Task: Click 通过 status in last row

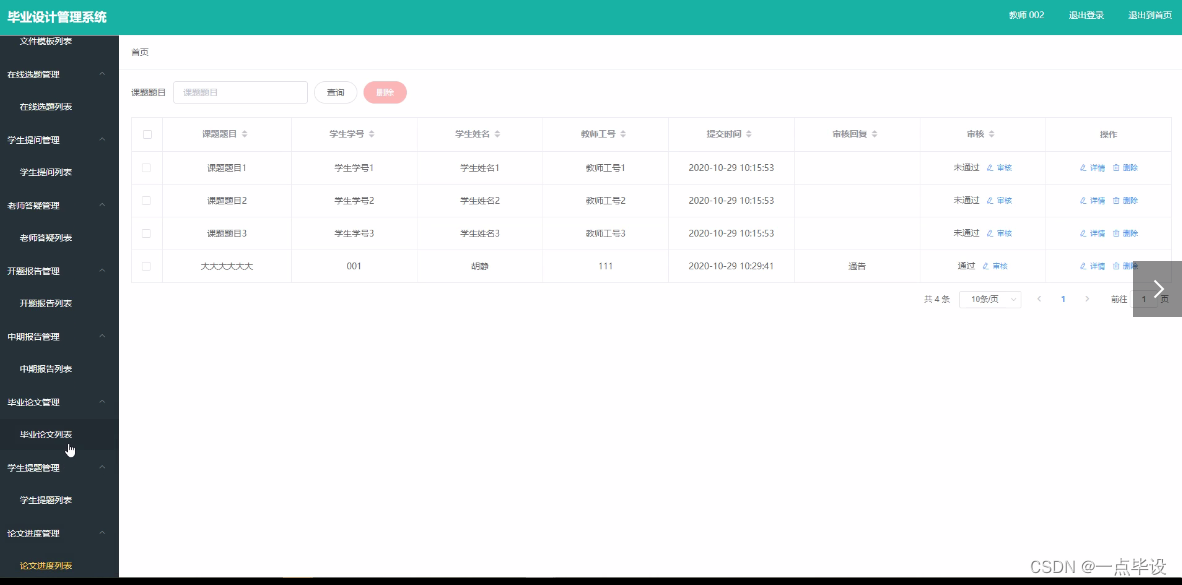Action: click(x=966, y=266)
